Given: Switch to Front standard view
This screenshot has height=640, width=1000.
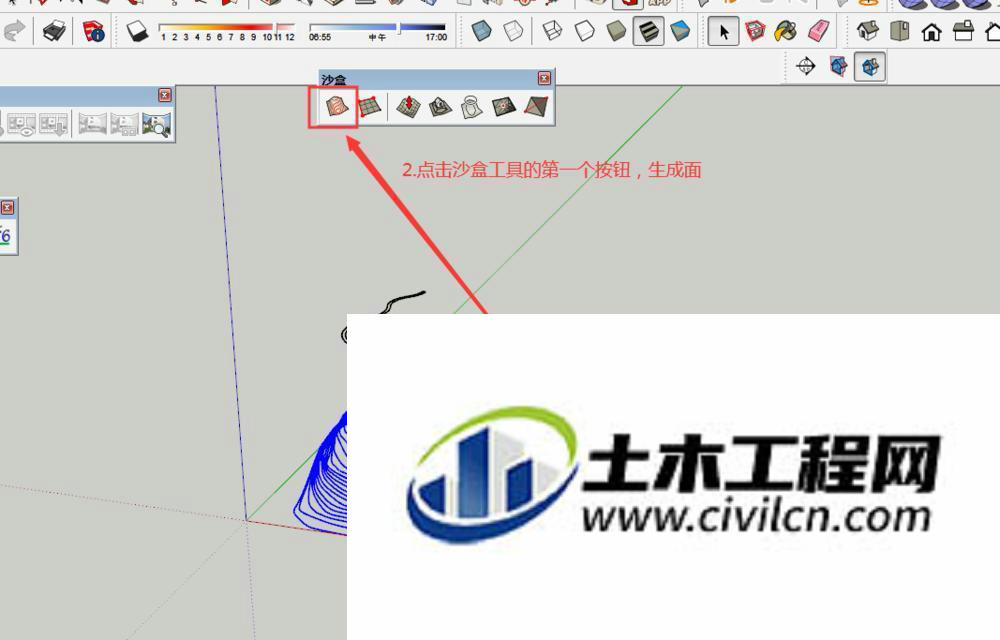Looking at the screenshot, I should pyautogui.click(x=931, y=31).
